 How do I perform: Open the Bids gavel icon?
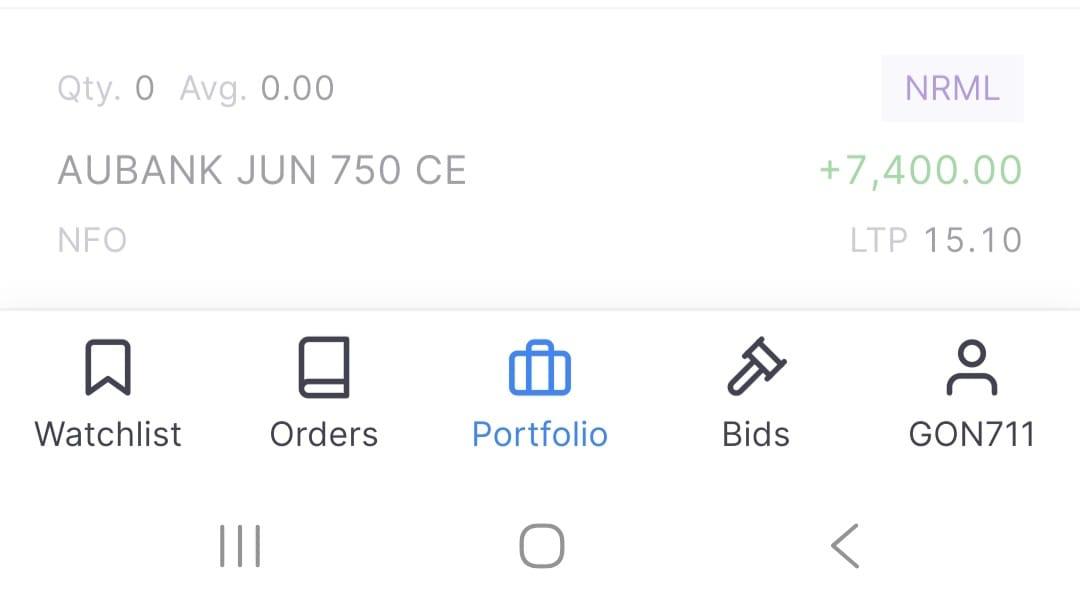click(756, 366)
